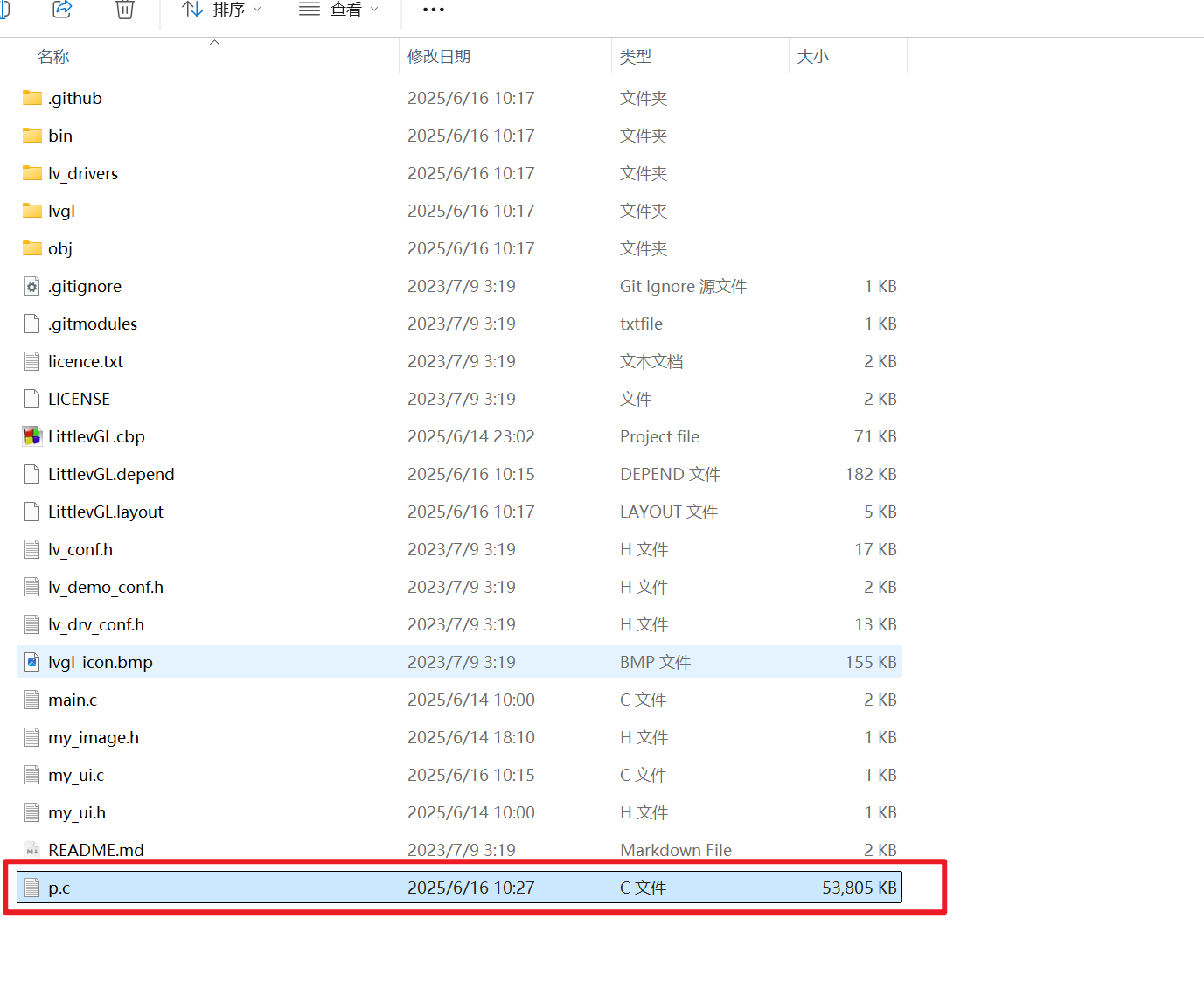Open the README.md markdown file
1204x996 pixels.
click(96, 849)
